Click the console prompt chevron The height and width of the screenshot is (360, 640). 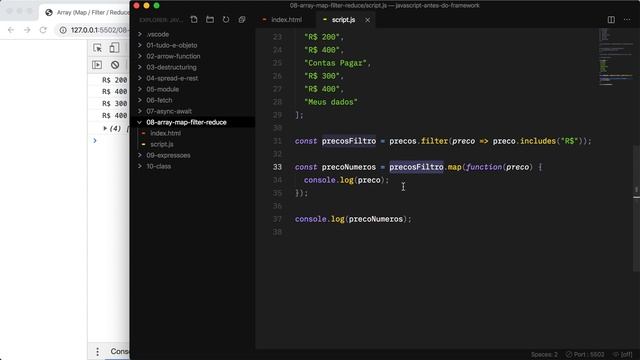click(95, 141)
